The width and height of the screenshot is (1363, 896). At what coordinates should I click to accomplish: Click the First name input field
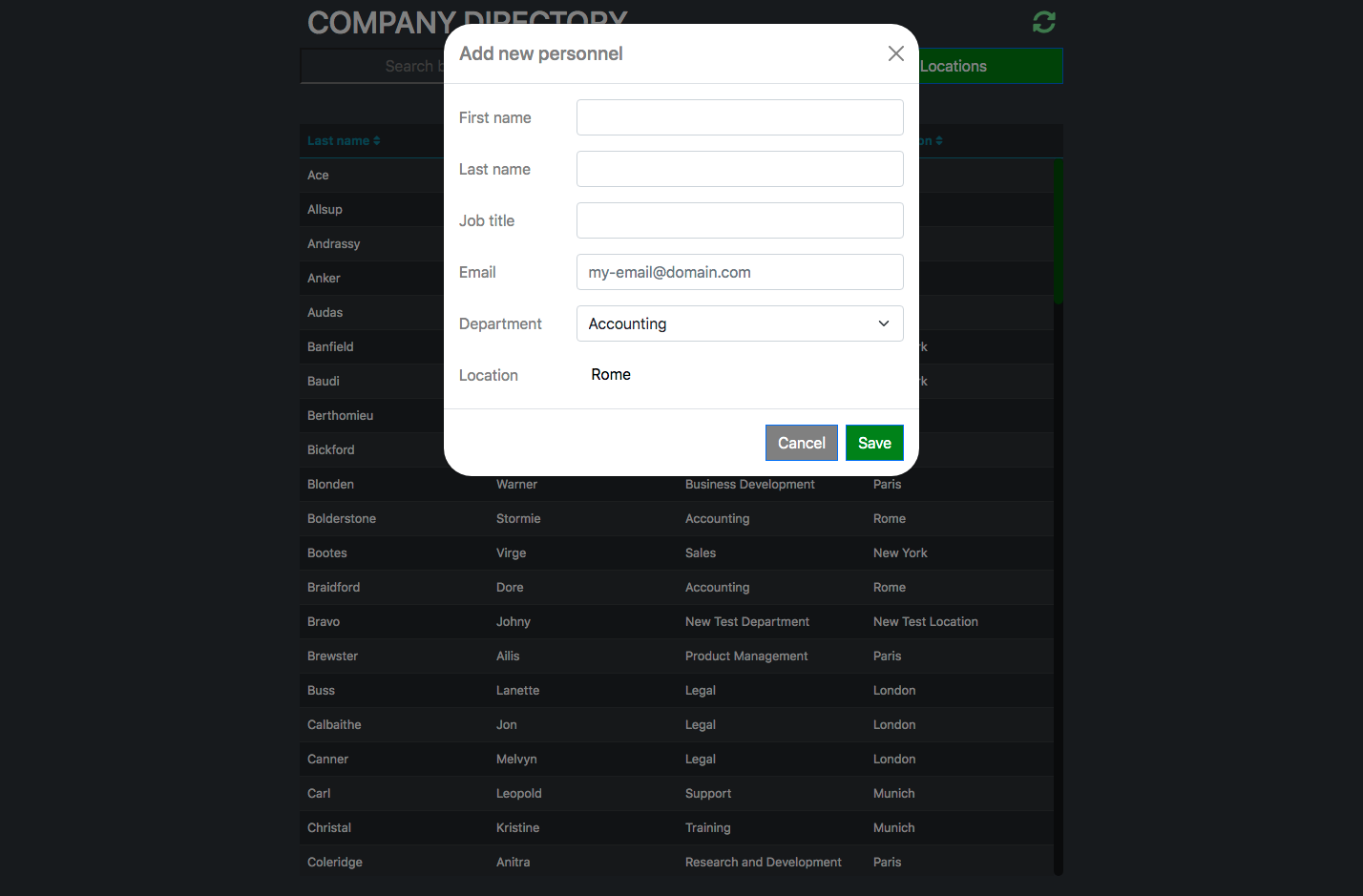739,117
